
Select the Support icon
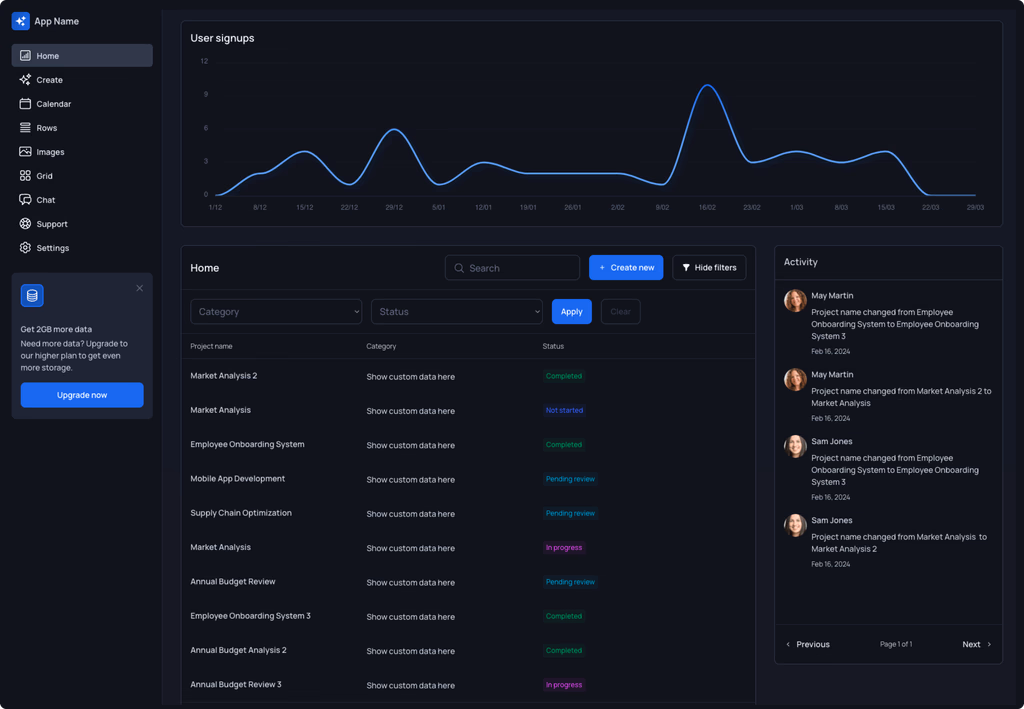click(x=25, y=223)
